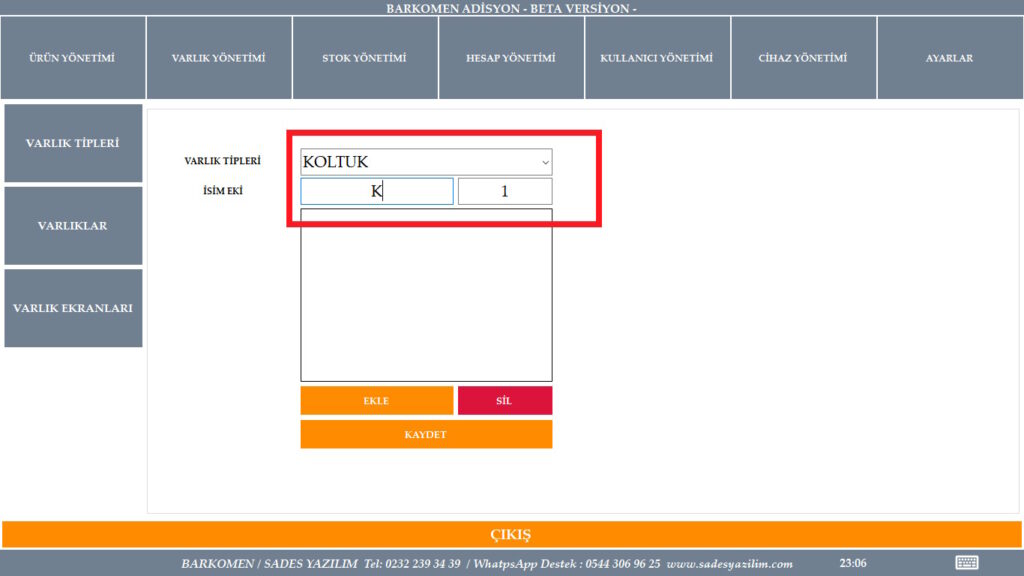Open VARLIKLAR sidebar section
This screenshot has width=1024, height=576.
(73, 226)
